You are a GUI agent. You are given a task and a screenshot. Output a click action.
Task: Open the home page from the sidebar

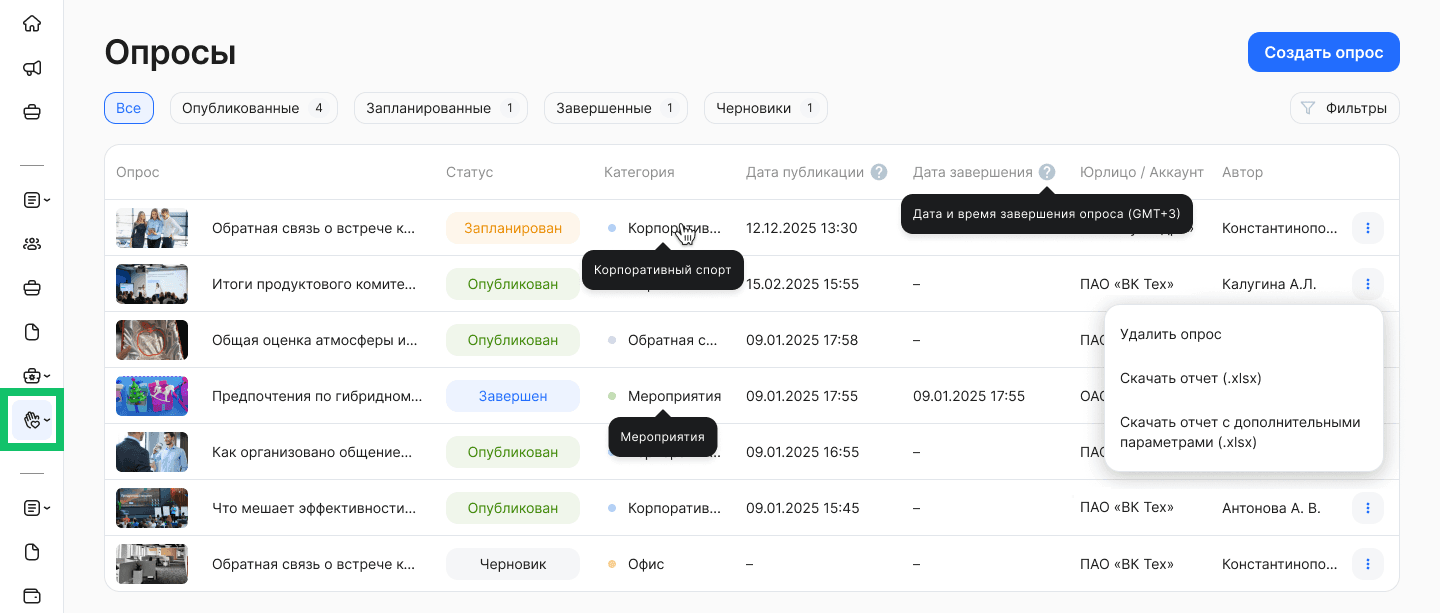coord(32,22)
